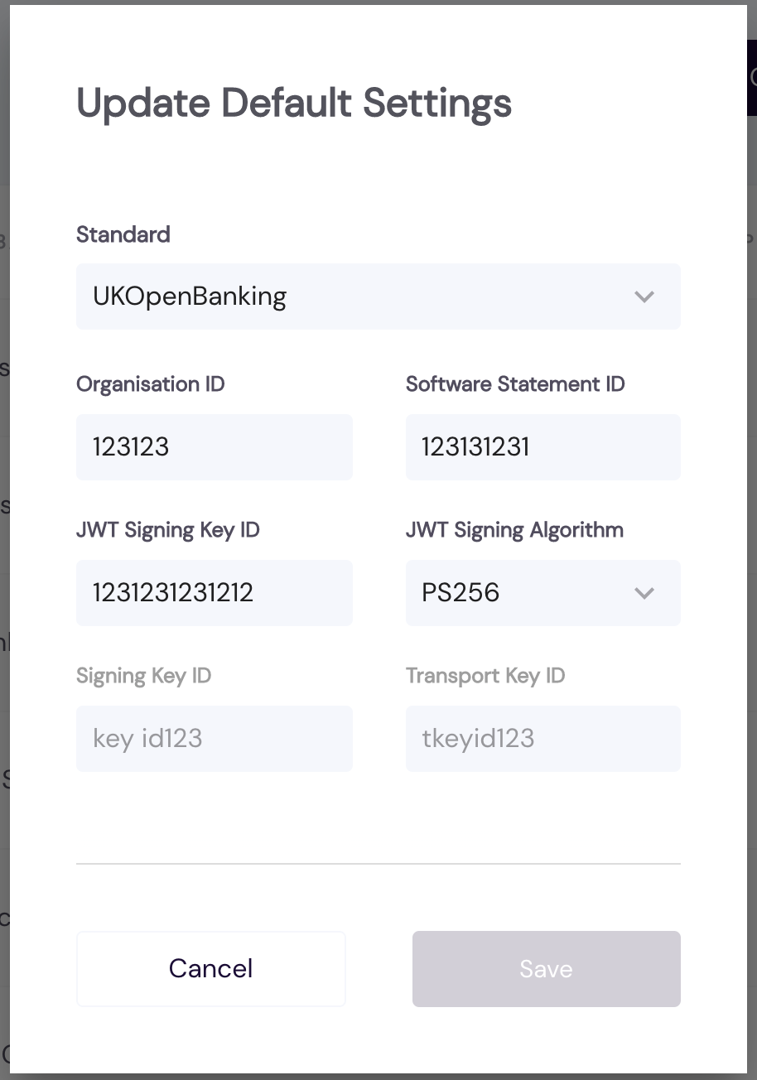Click the greyed Transport Key ID label
The image size is (757, 1080).
coord(485,676)
